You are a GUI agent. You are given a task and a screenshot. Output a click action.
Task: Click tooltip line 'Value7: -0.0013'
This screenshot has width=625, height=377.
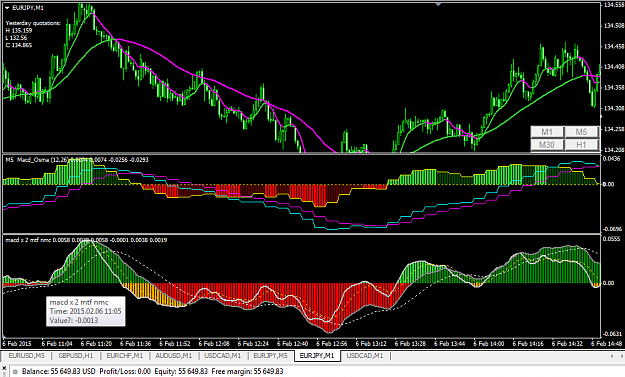[74, 320]
